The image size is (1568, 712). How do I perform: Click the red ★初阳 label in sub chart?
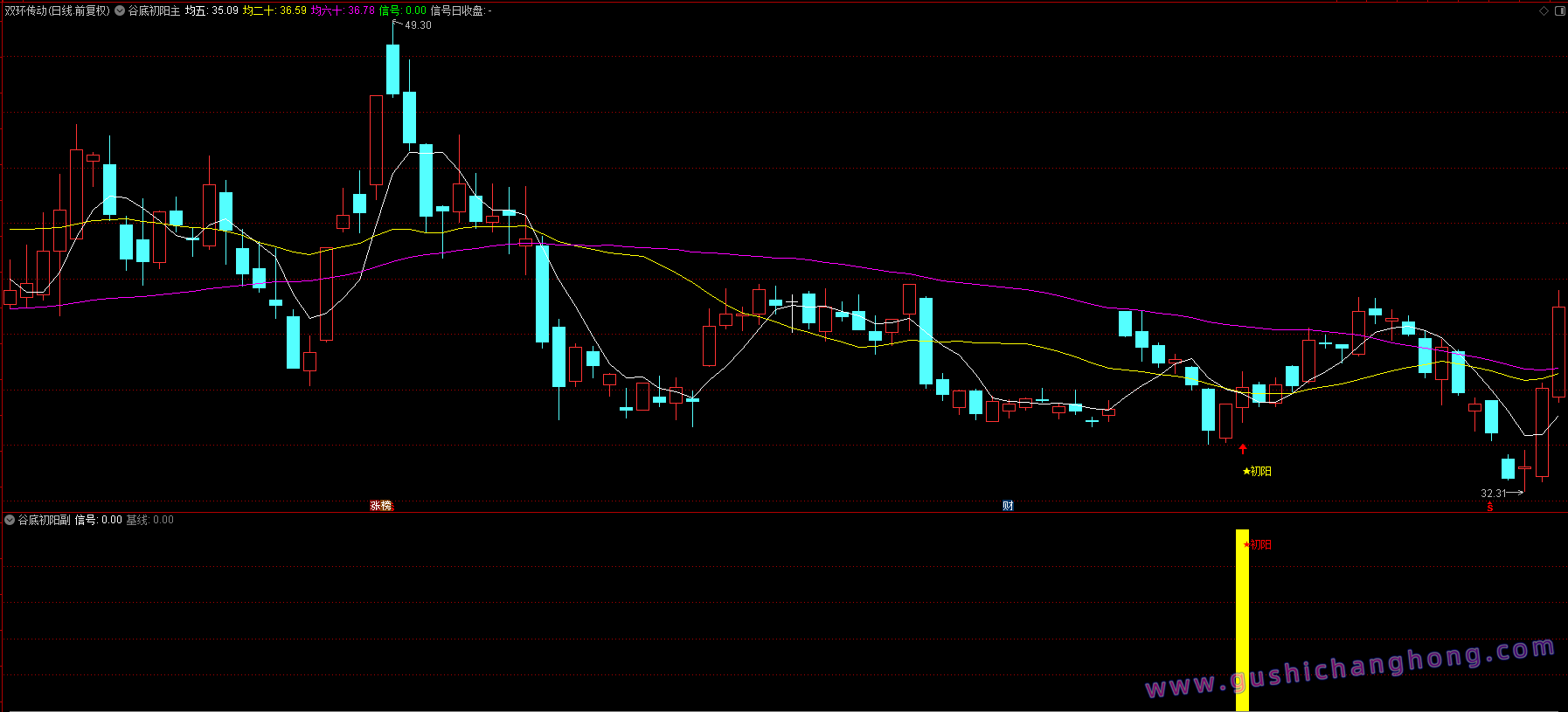point(1257,545)
